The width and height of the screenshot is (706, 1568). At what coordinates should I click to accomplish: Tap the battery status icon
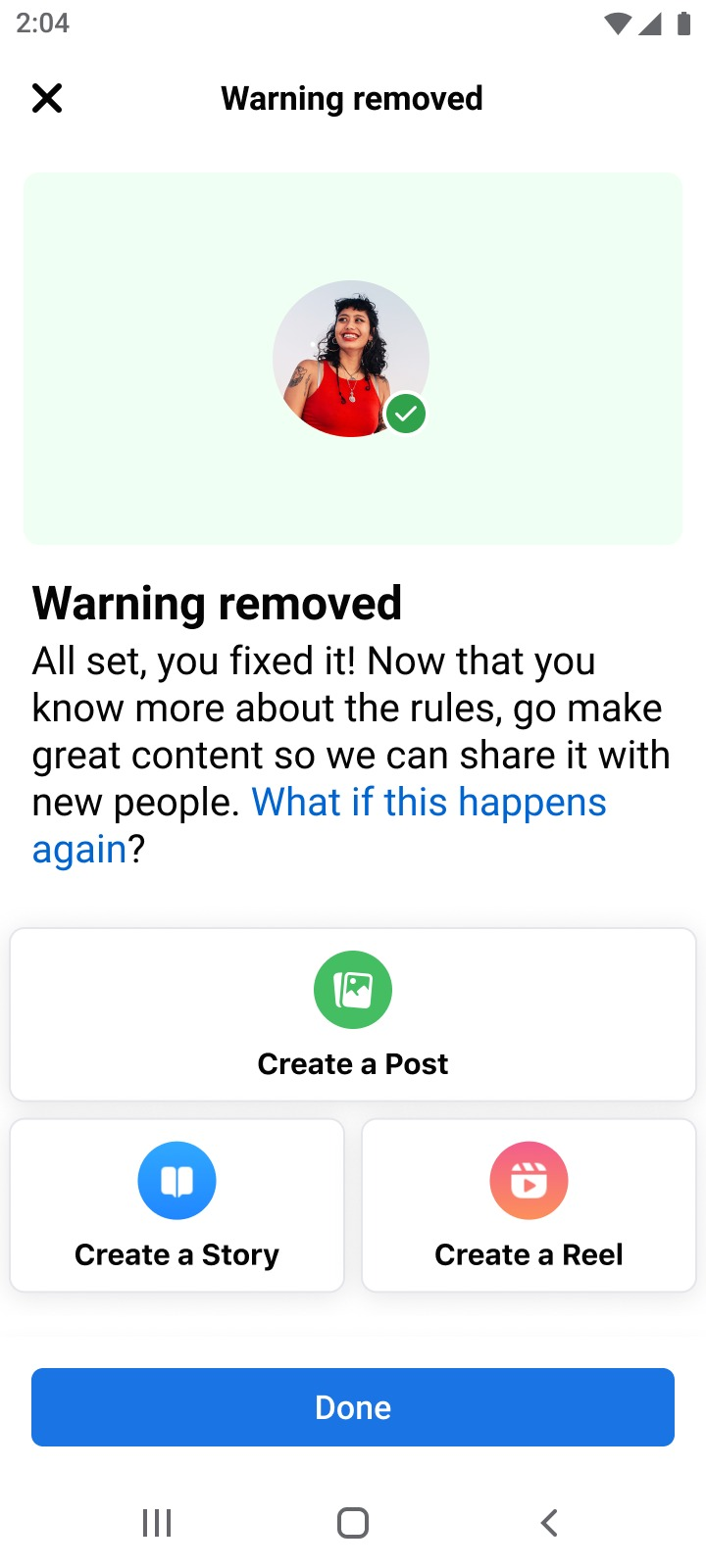pyautogui.click(x=683, y=24)
